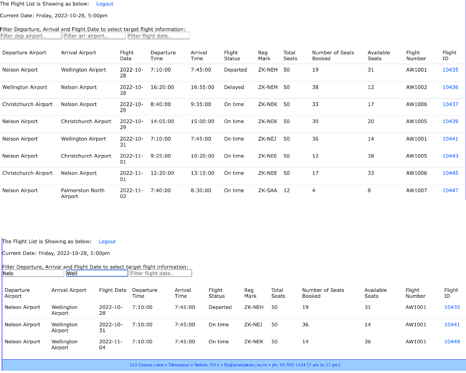Click departure time '8:40:00' cell
Image resolution: width=466 pixels, height=373 pixels.
[x=161, y=104]
